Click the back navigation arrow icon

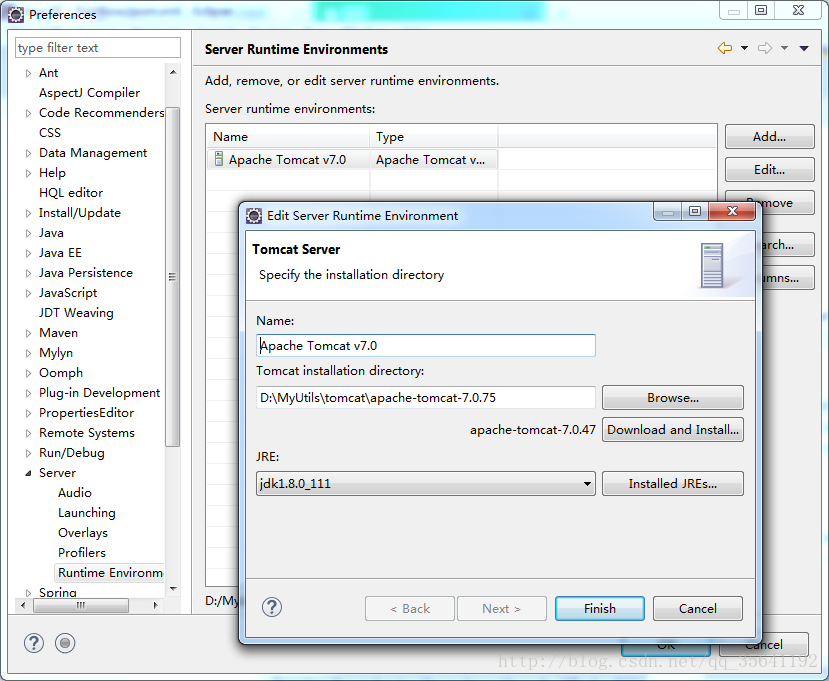[x=725, y=48]
